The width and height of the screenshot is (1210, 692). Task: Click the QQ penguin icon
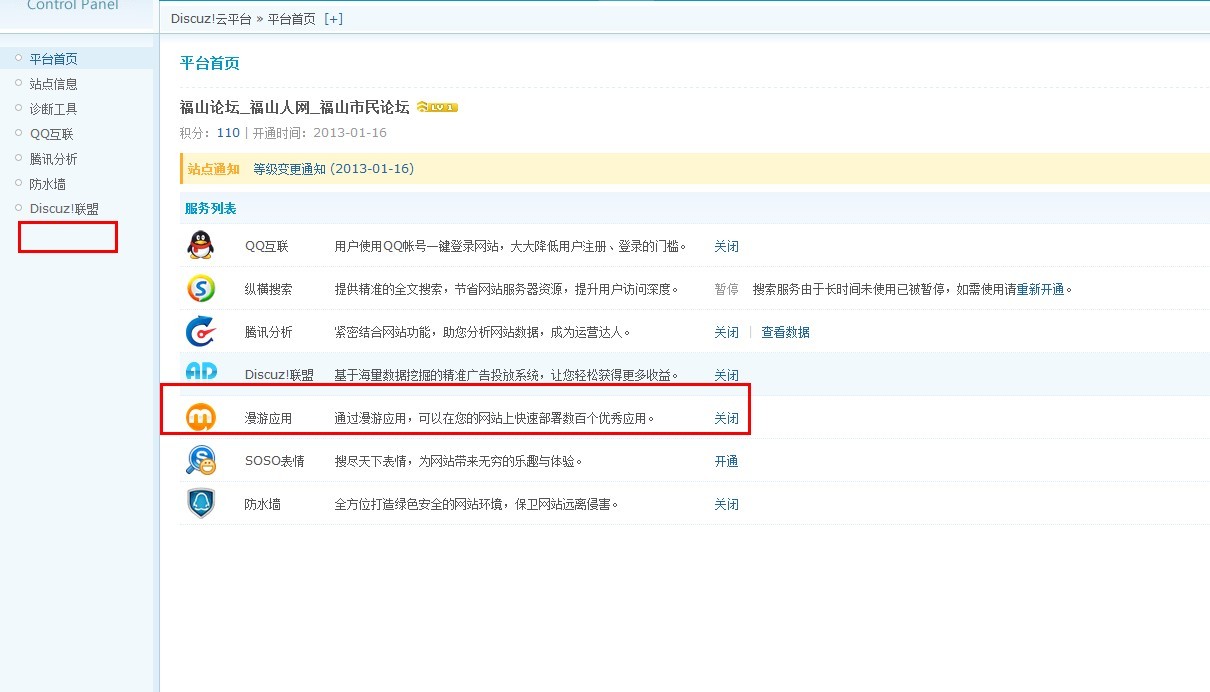point(201,245)
